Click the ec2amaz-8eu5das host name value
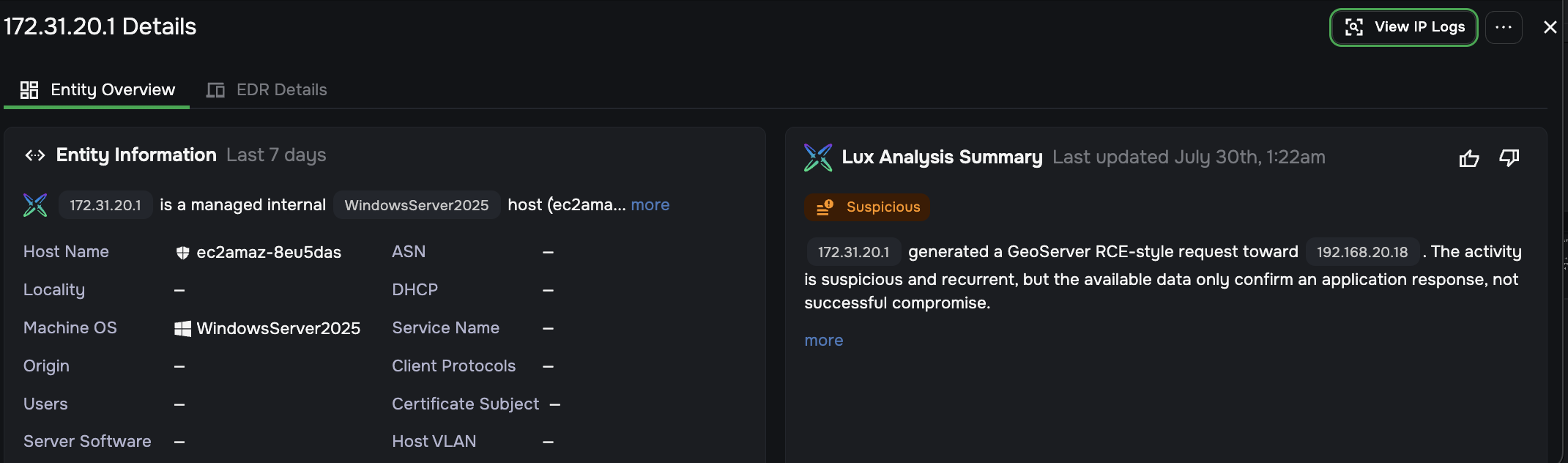 [269, 253]
